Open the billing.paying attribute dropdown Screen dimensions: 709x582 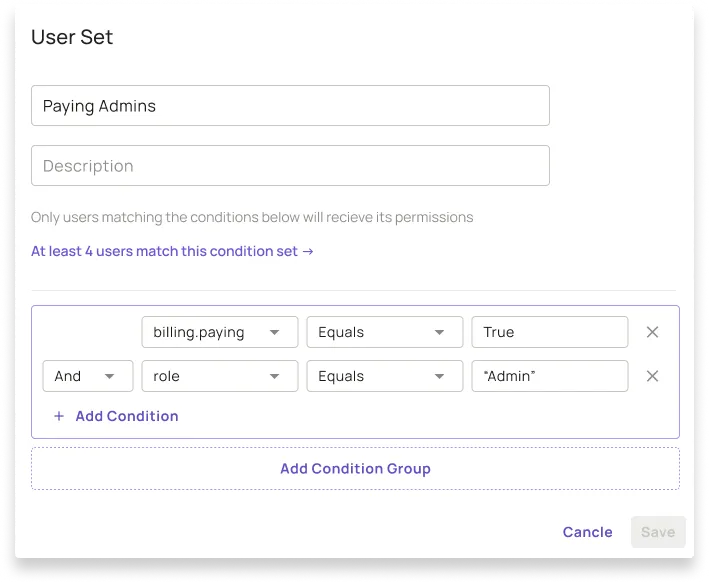click(219, 332)
